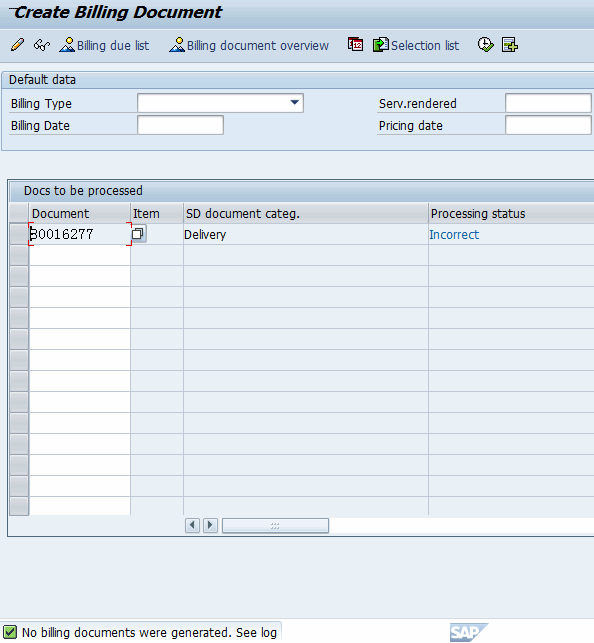
Task: Click the table with plus icon
Action: pos(510,45)
